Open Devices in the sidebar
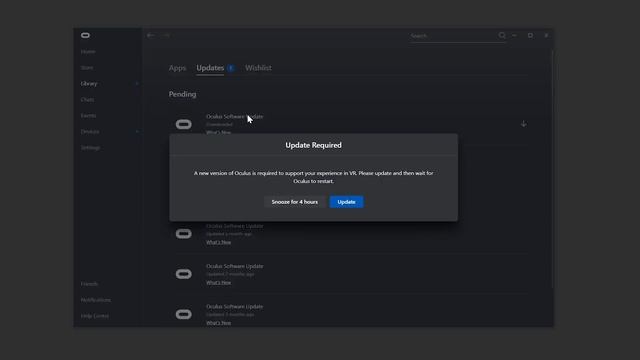 click(90, 131)
